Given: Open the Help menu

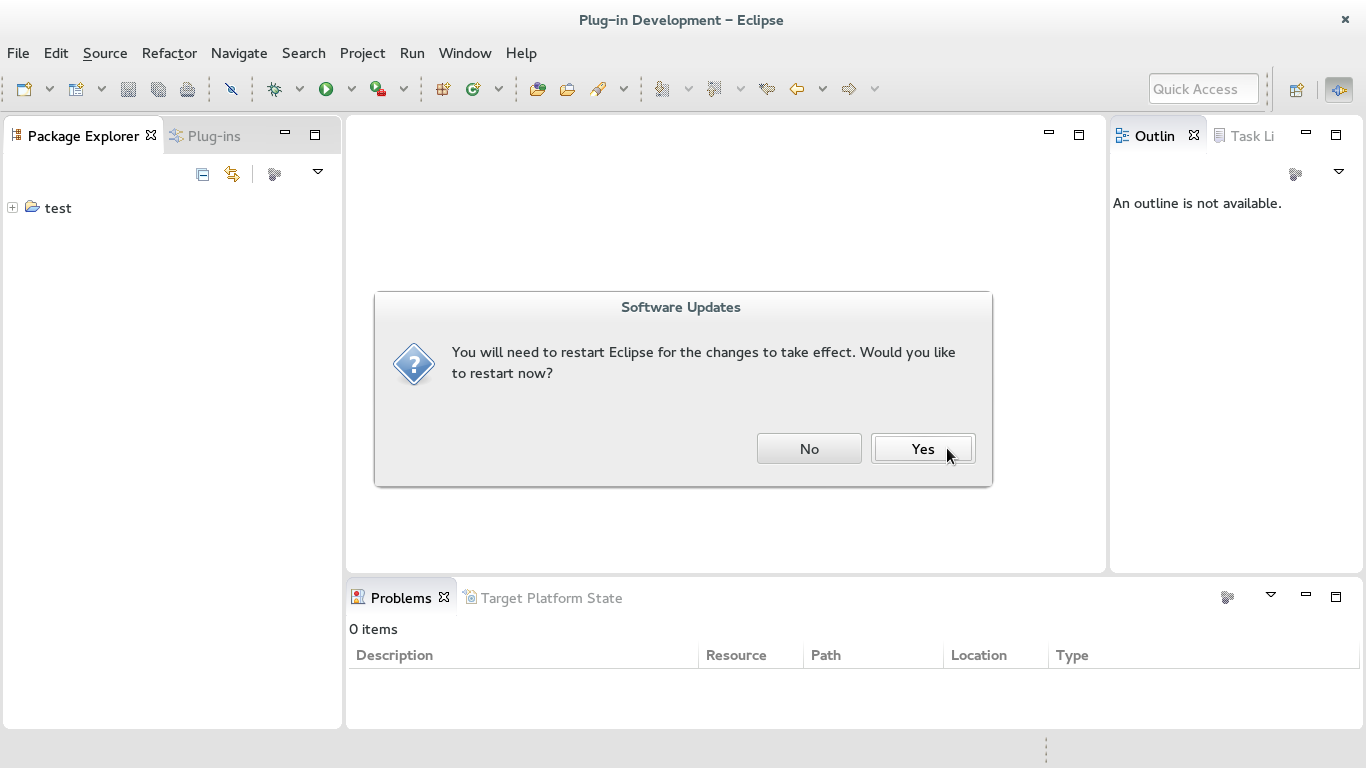Looking at the screenshot, I should (521, 53).
